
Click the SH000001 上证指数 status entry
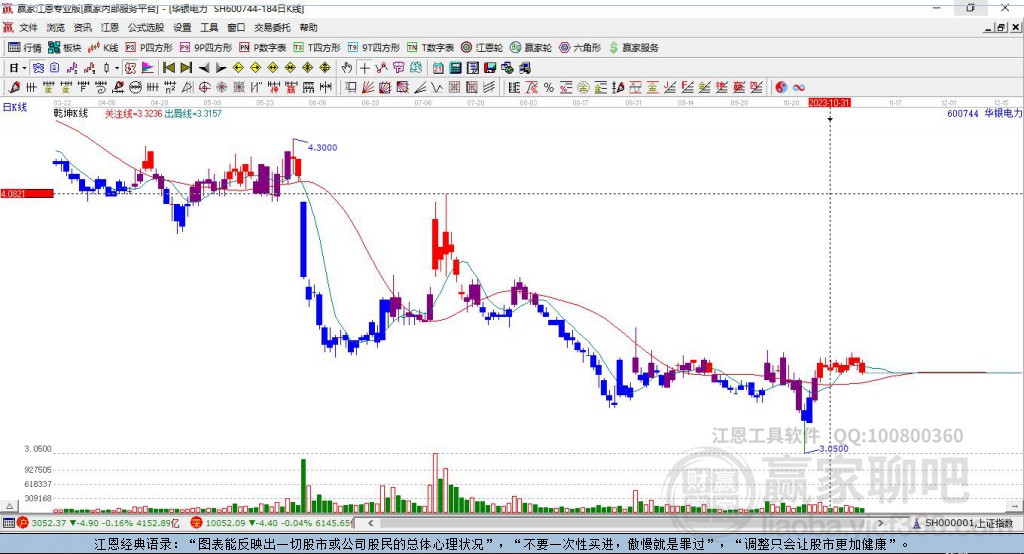pos(963,523)
